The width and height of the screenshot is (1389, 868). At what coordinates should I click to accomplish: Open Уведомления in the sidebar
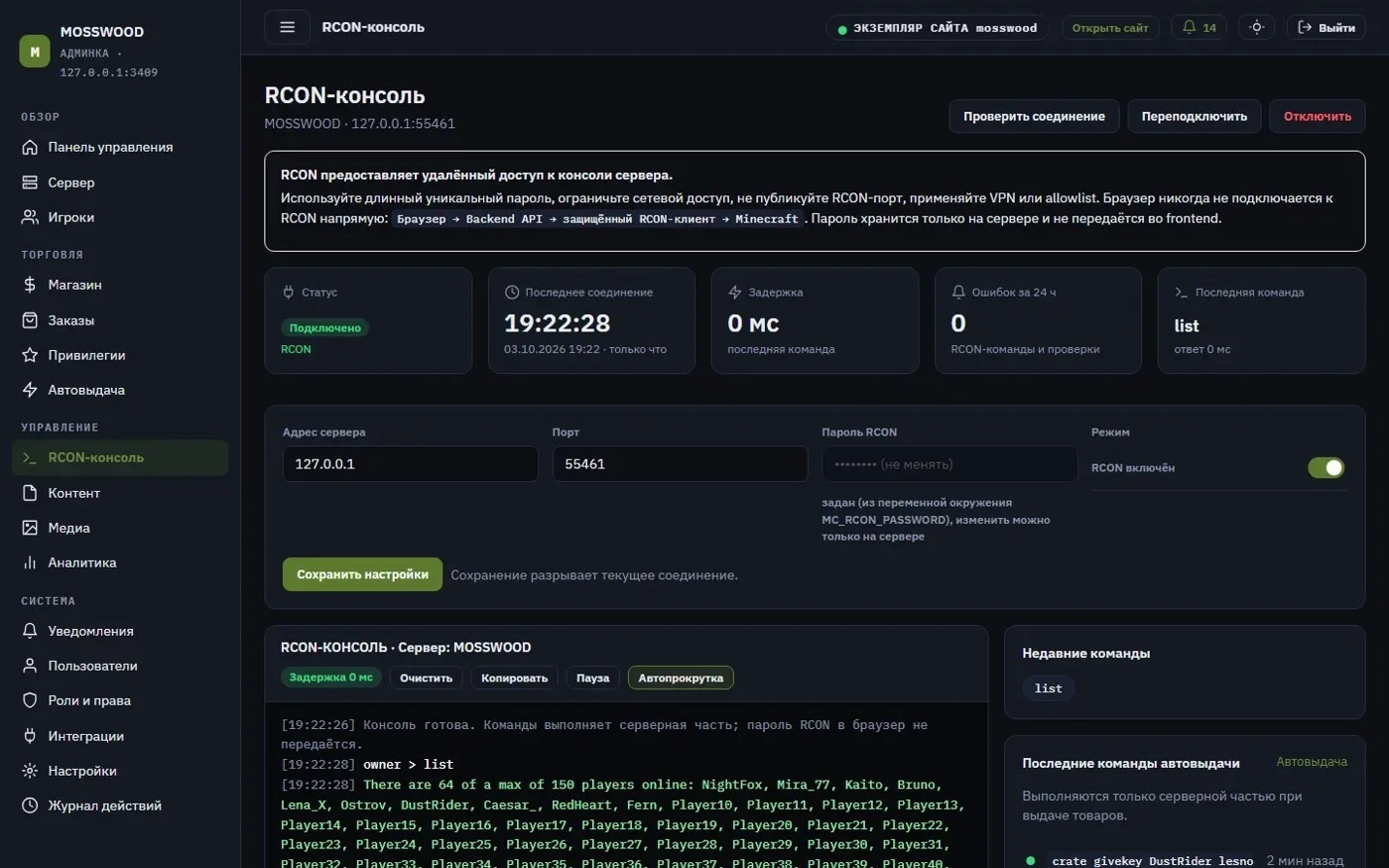(120, 631)
